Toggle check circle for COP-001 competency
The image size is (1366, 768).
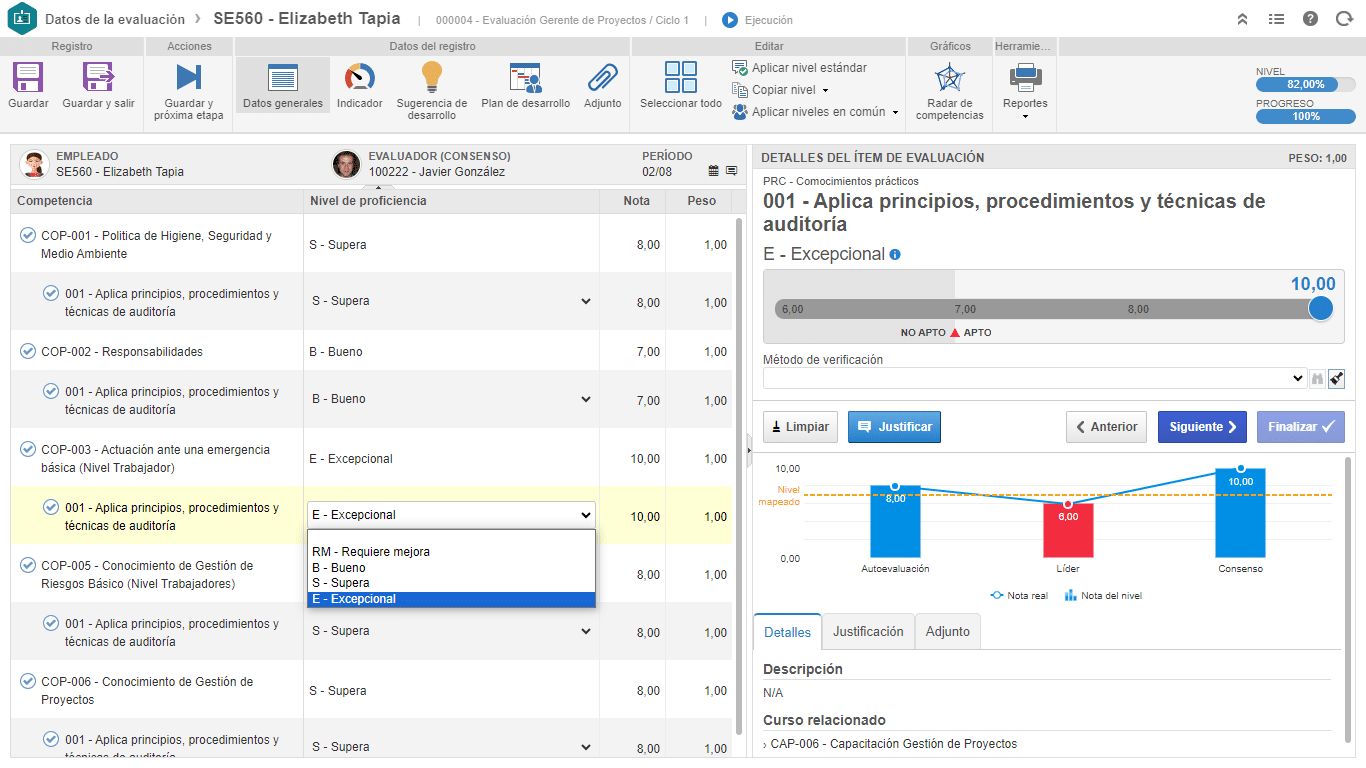click(28, 235)
